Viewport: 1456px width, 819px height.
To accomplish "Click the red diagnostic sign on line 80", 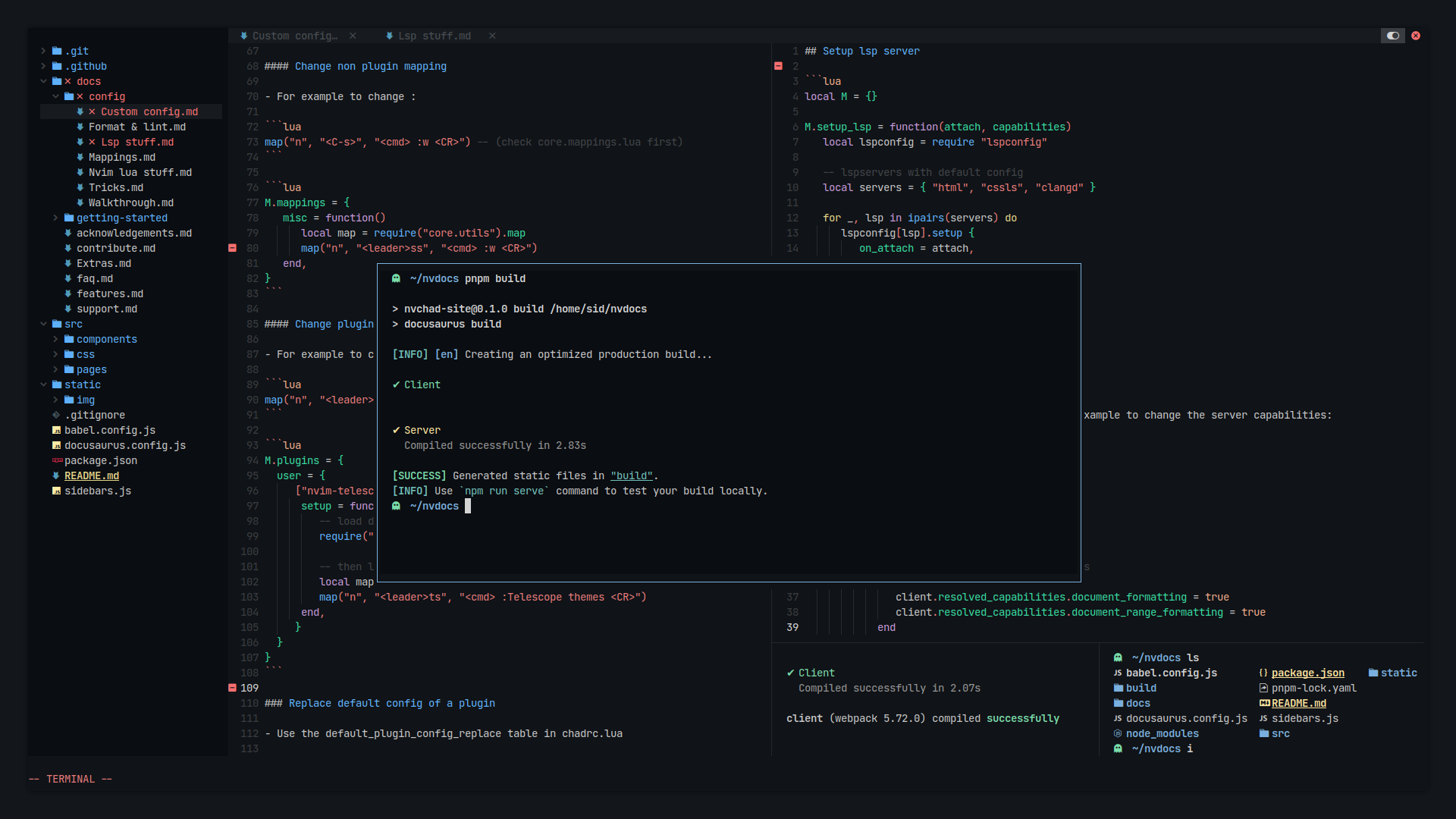I will pos(232,248).
